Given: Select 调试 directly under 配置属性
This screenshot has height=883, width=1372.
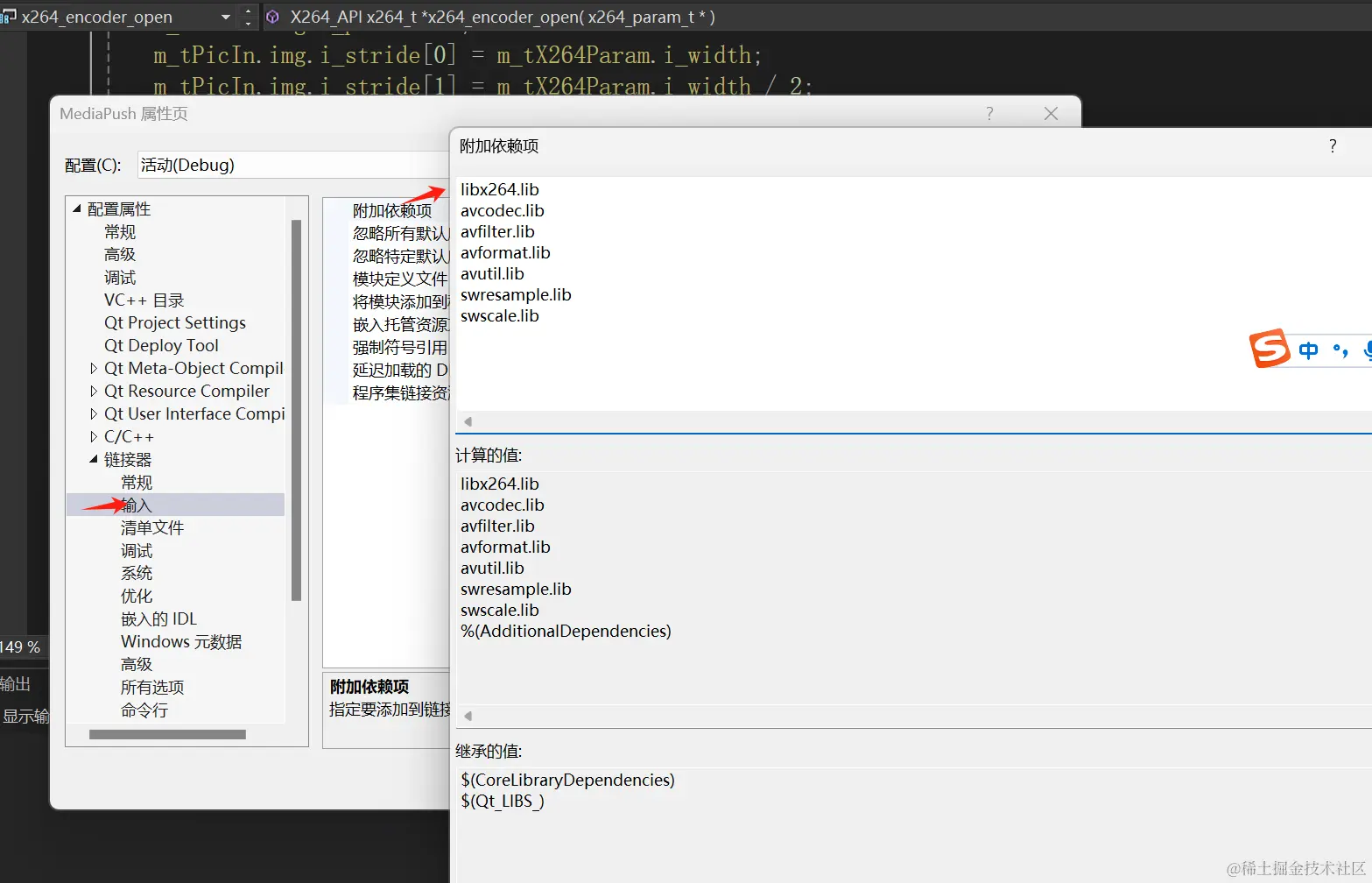Looking at the screenshot, I should point(120,278).
